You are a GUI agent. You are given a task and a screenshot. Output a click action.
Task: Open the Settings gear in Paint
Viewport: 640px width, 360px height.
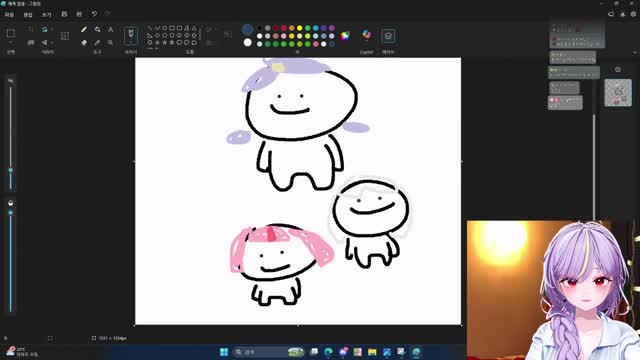point(633,14)
